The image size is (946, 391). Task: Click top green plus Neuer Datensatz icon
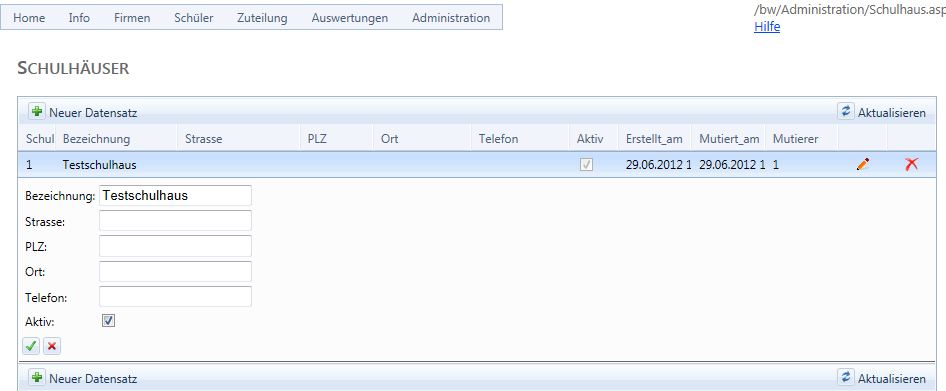coord(37,112)
